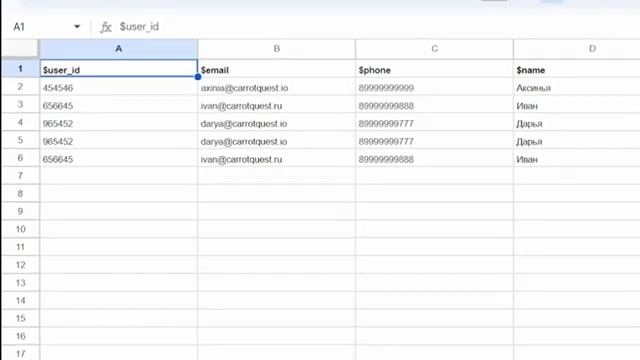This screenshot has height=360, width=640.
Task: Select the $phone header cell
Action: coord(434,69)
